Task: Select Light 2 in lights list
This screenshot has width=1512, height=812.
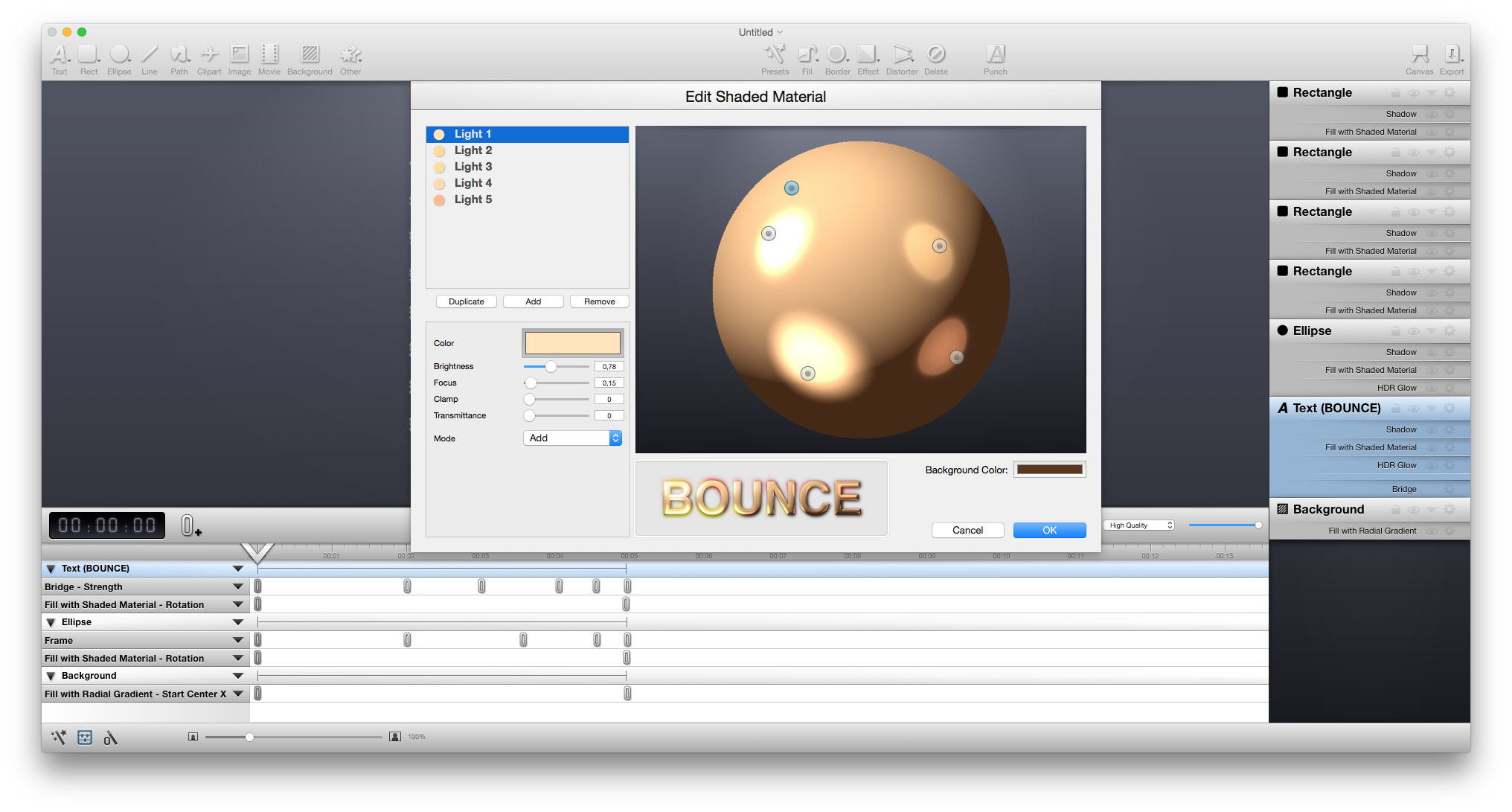Action: (528, 150)
